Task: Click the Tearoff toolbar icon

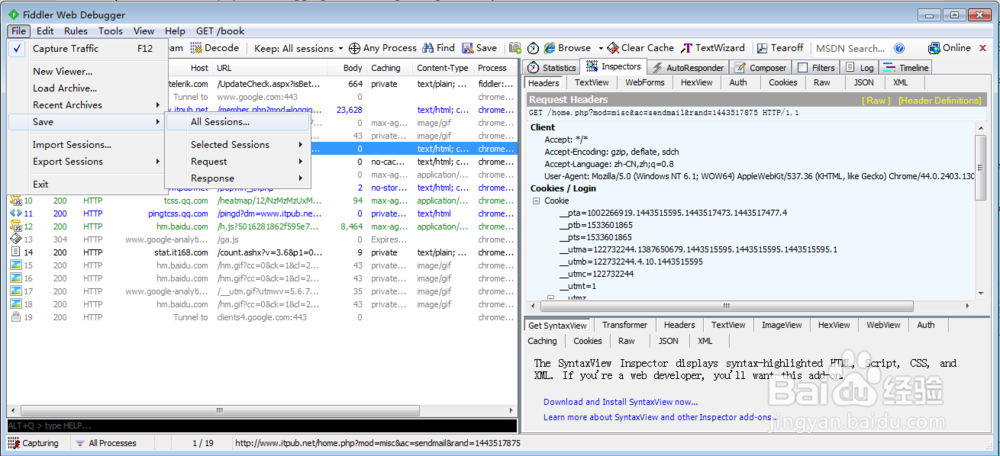Action: point(762,48)
